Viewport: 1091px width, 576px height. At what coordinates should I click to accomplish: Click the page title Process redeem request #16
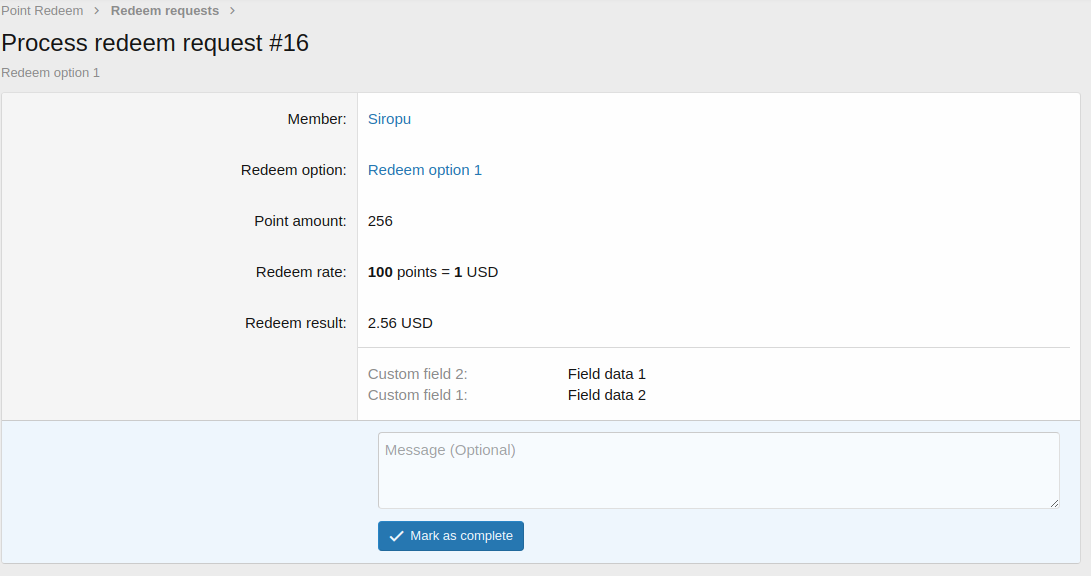(x=155, y=43)
